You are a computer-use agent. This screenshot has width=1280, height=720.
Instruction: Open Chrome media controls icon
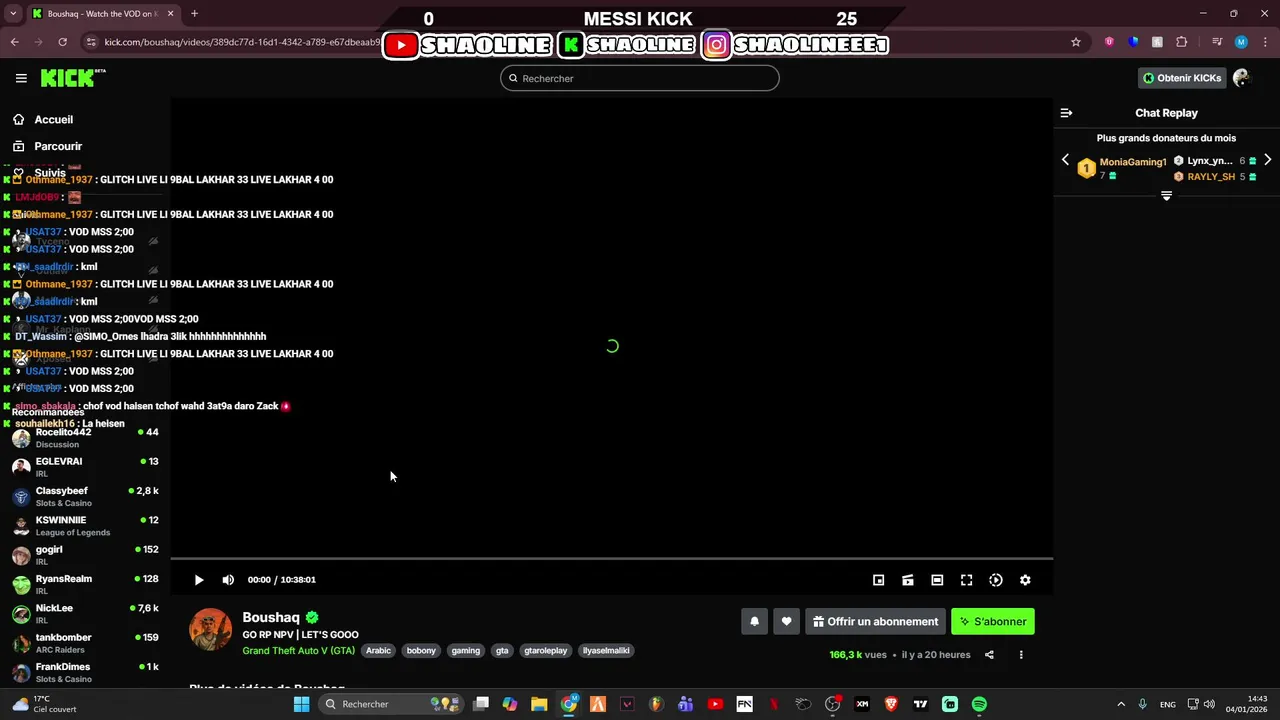pos(1217,42)
